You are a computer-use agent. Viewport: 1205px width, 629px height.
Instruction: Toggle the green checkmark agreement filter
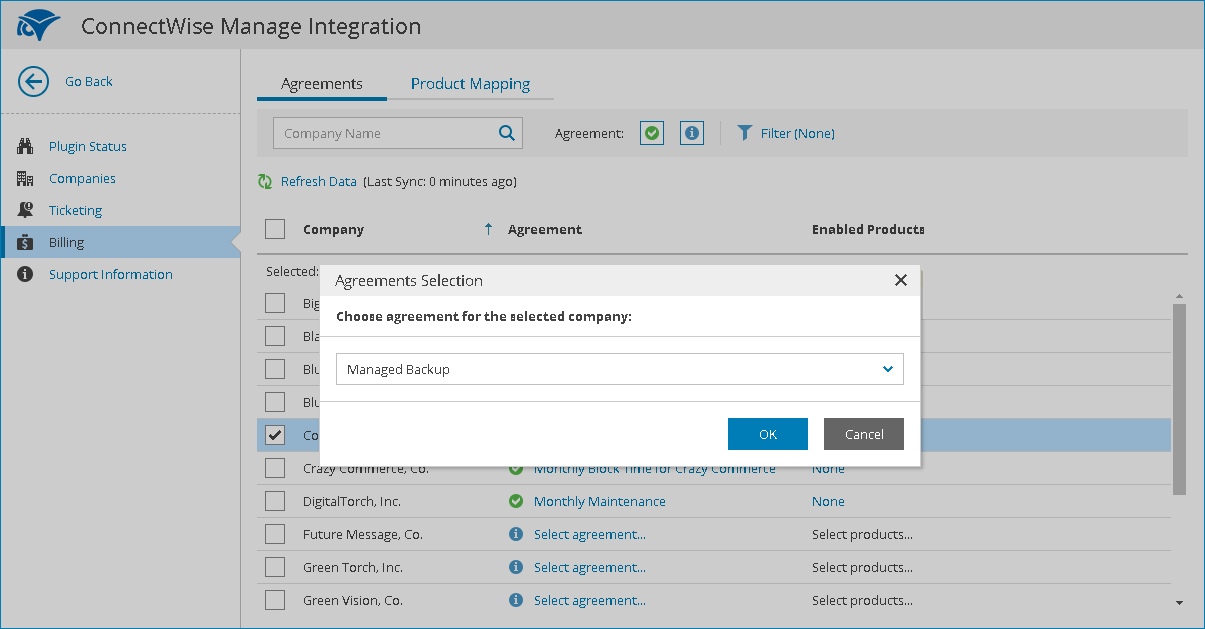(652, 133)
